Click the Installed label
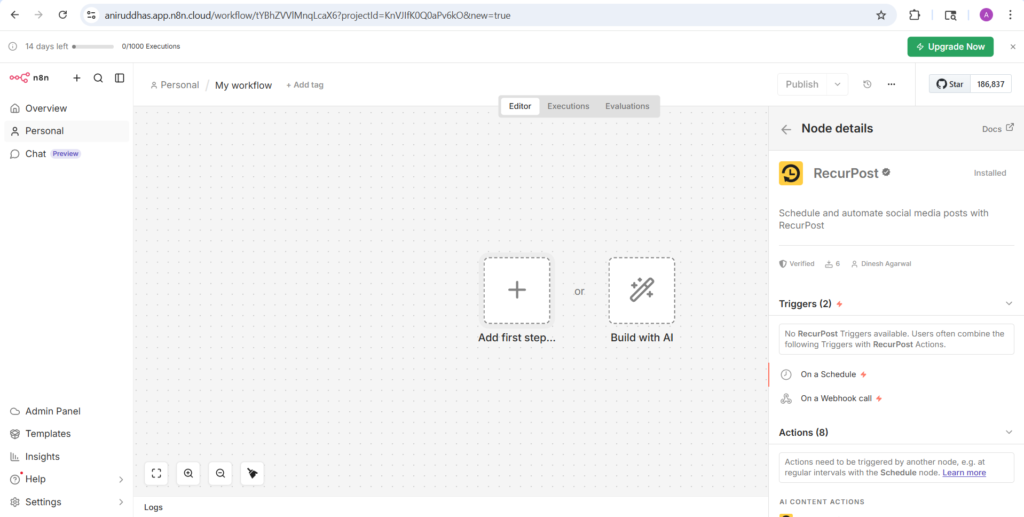 [990, 173]
